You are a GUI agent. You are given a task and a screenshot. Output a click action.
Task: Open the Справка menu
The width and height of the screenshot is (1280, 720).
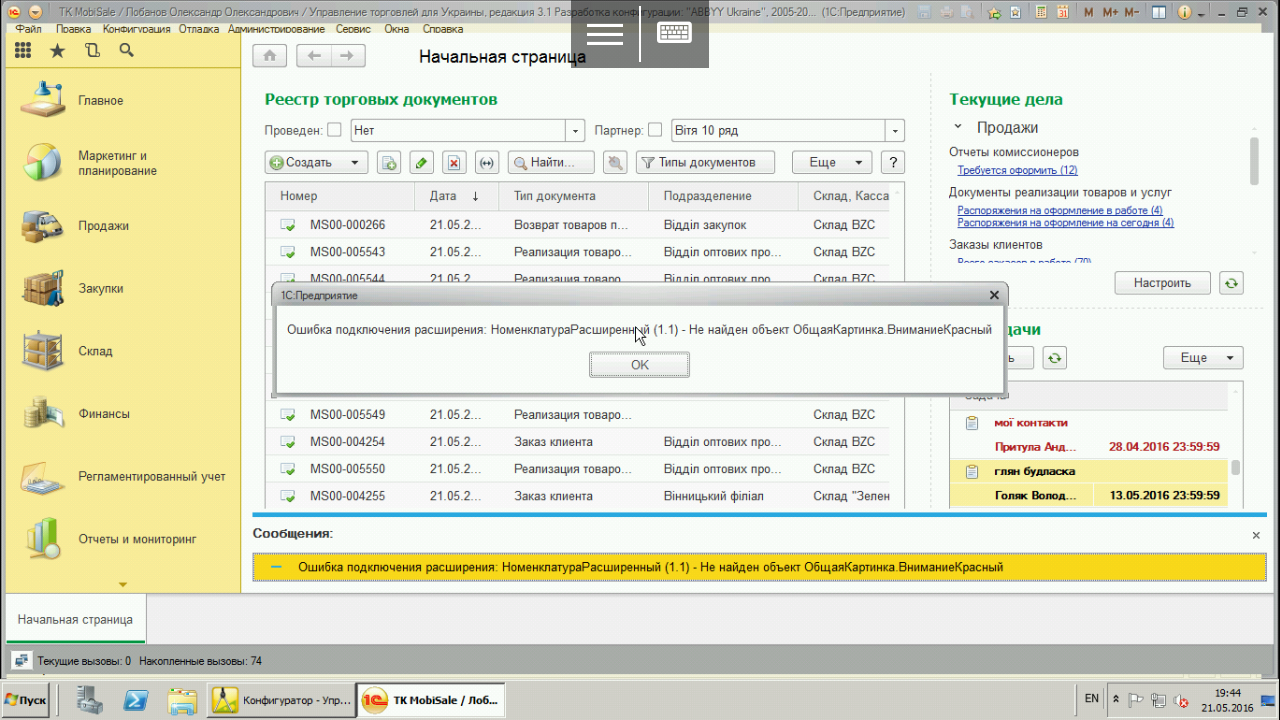443,29
